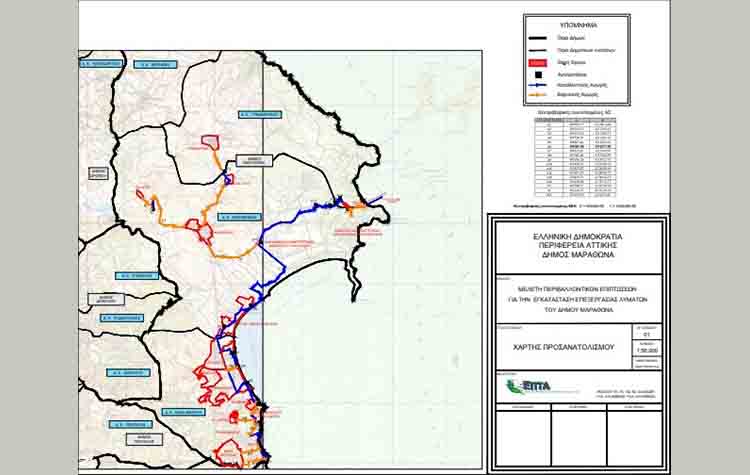
Task: Click the blue arrow line legend symbol
Action: tap(538, 85)
